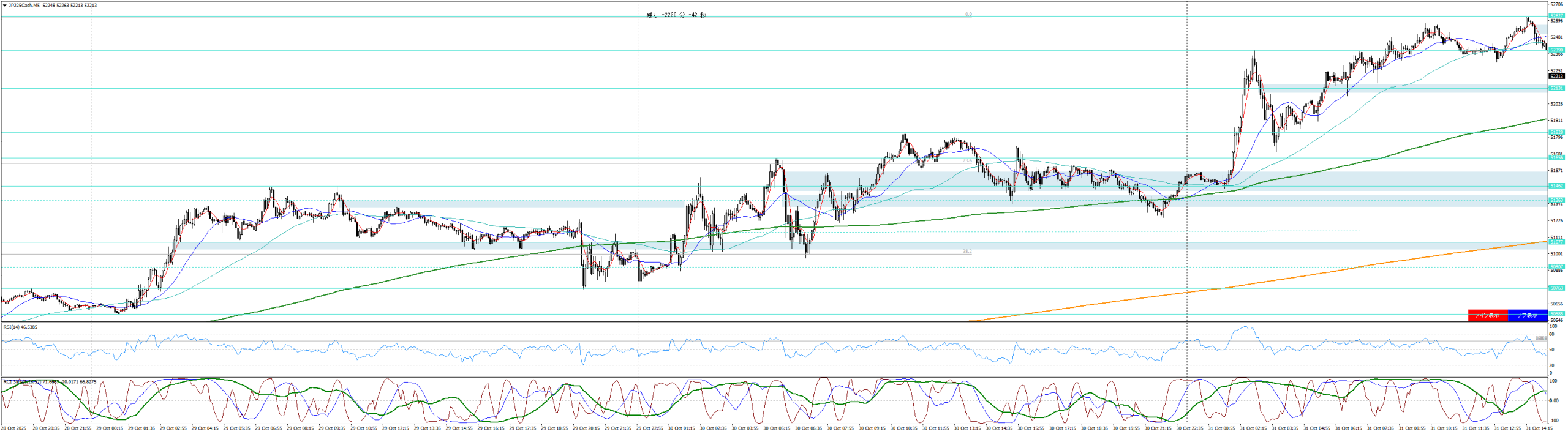Select the 52390 price level tag
Viewport: 1568px width, 434px height.
coord(1556,50)
